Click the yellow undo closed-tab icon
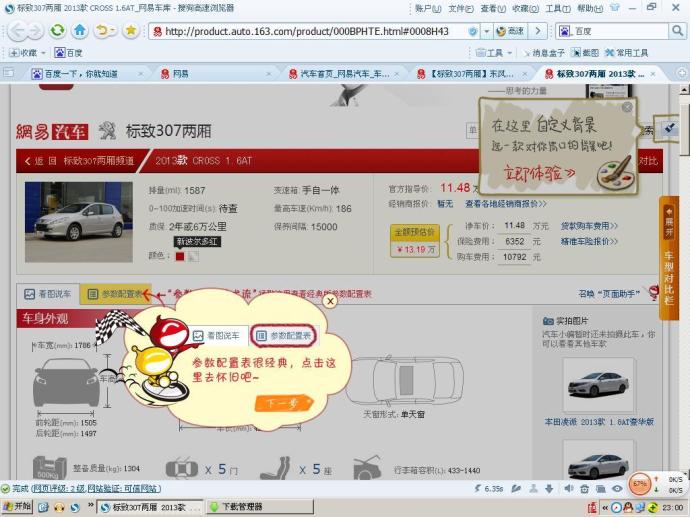The width and height of the screenshot is (690, 517). [103, 30]
